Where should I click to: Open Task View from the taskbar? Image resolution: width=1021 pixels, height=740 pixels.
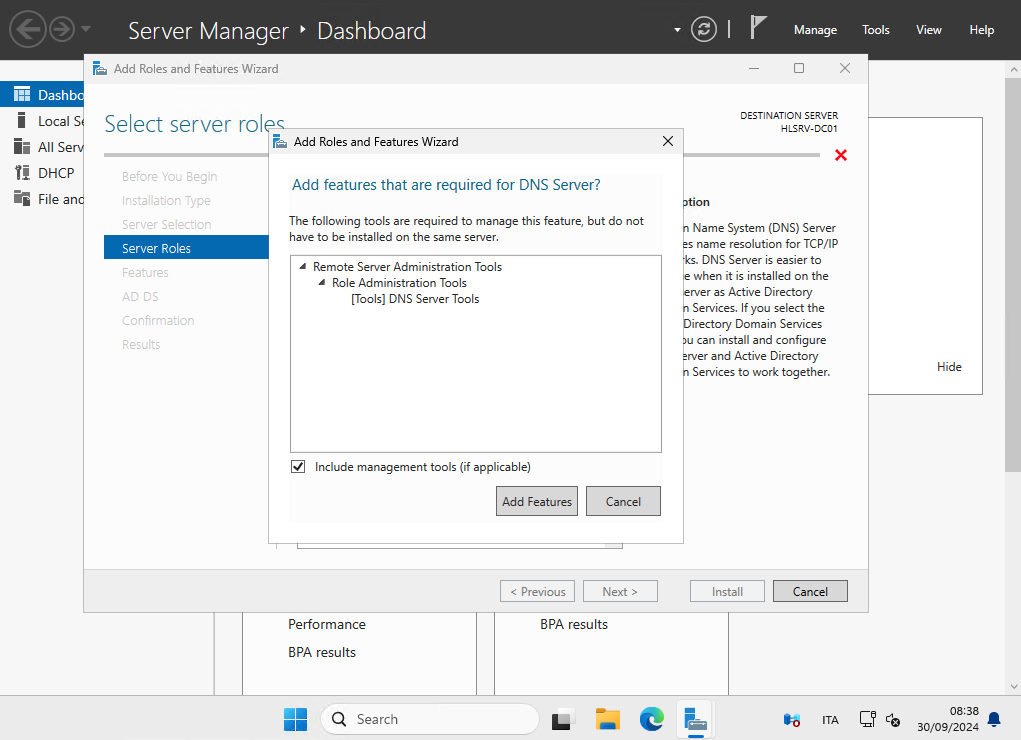564,719
